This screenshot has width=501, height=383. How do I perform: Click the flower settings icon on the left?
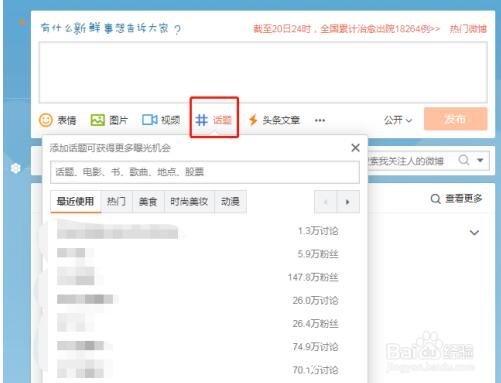coord(16,168)
